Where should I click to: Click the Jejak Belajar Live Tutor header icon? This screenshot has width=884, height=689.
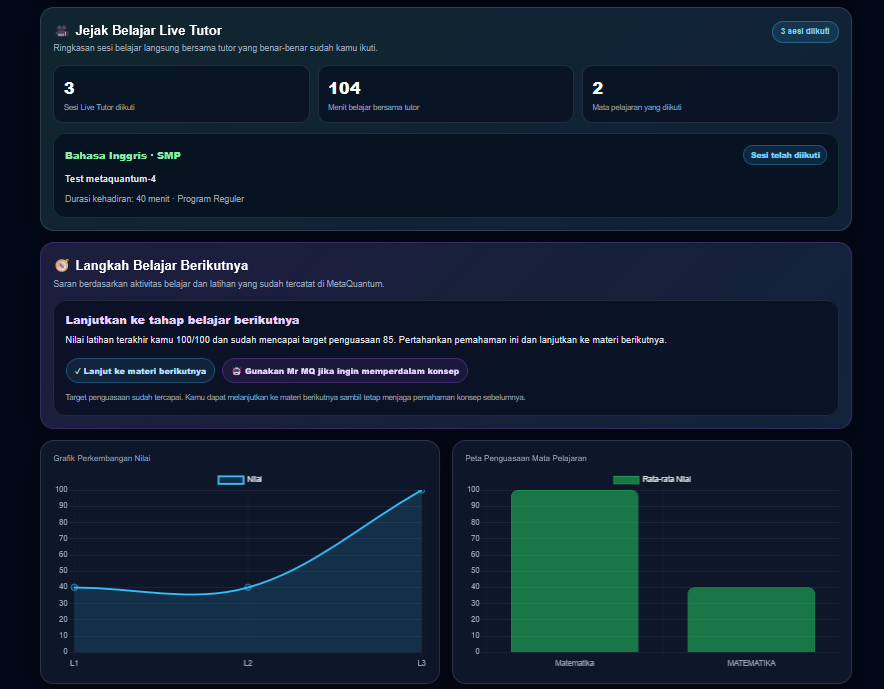pyautogui.click(x=62, y=30)
